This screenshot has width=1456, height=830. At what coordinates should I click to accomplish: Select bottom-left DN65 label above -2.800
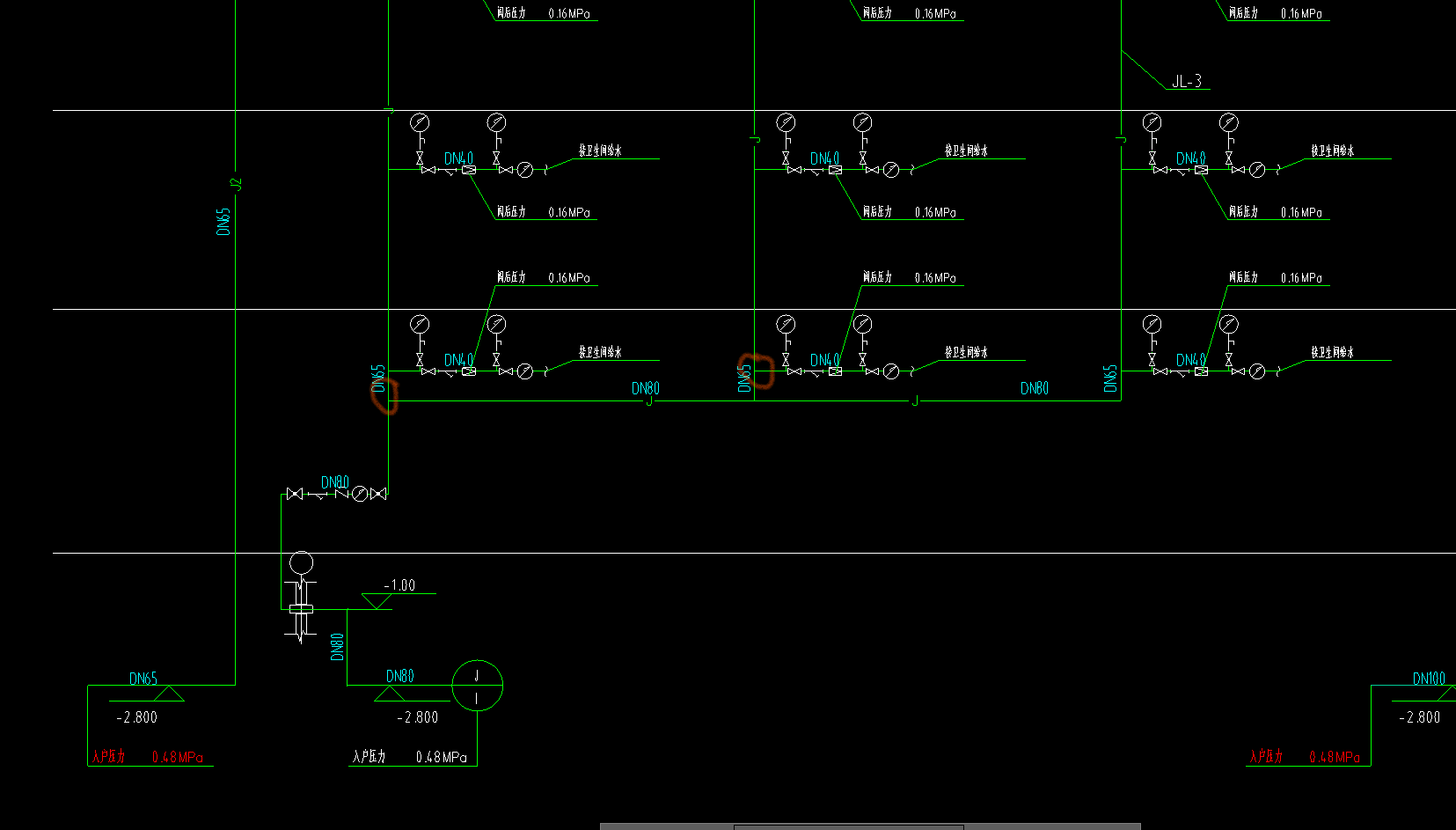click(x=143, y=679)
